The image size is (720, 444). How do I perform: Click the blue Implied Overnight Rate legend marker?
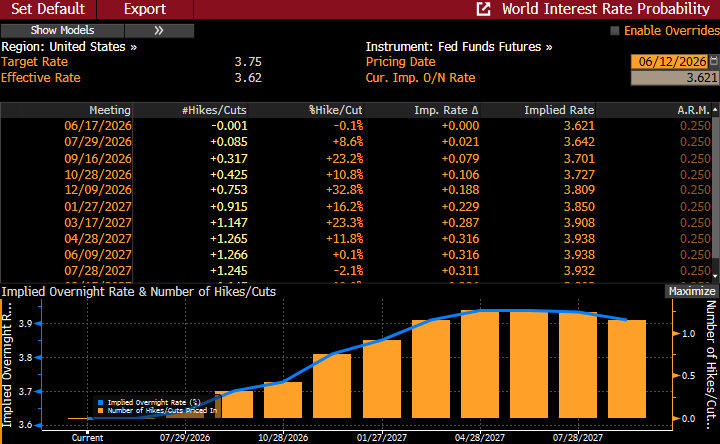tap(101, 402)
